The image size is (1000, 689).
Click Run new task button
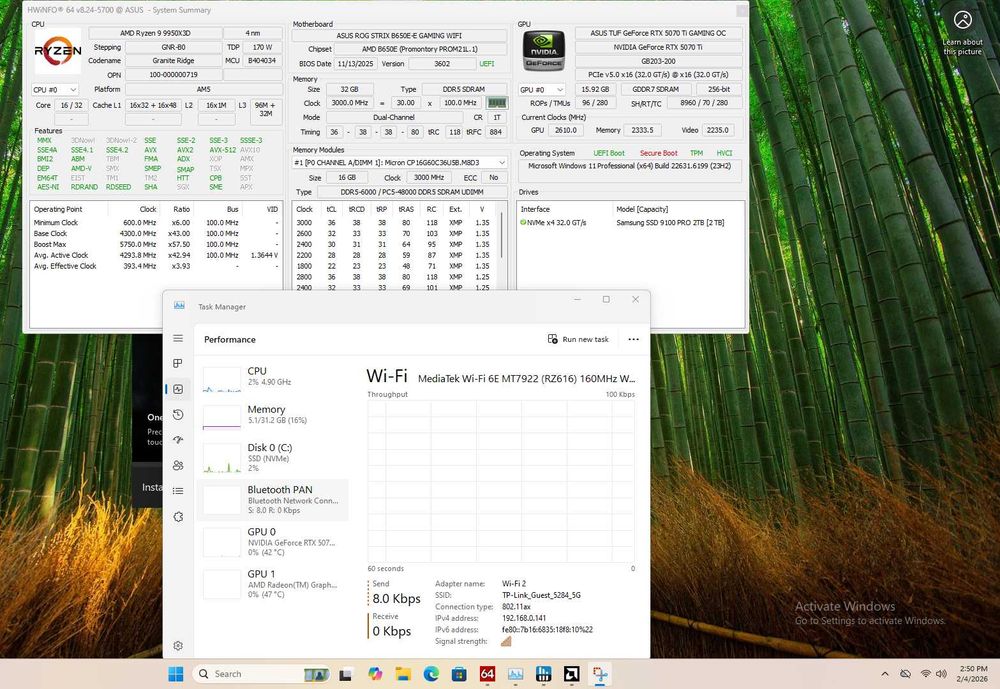578,339
